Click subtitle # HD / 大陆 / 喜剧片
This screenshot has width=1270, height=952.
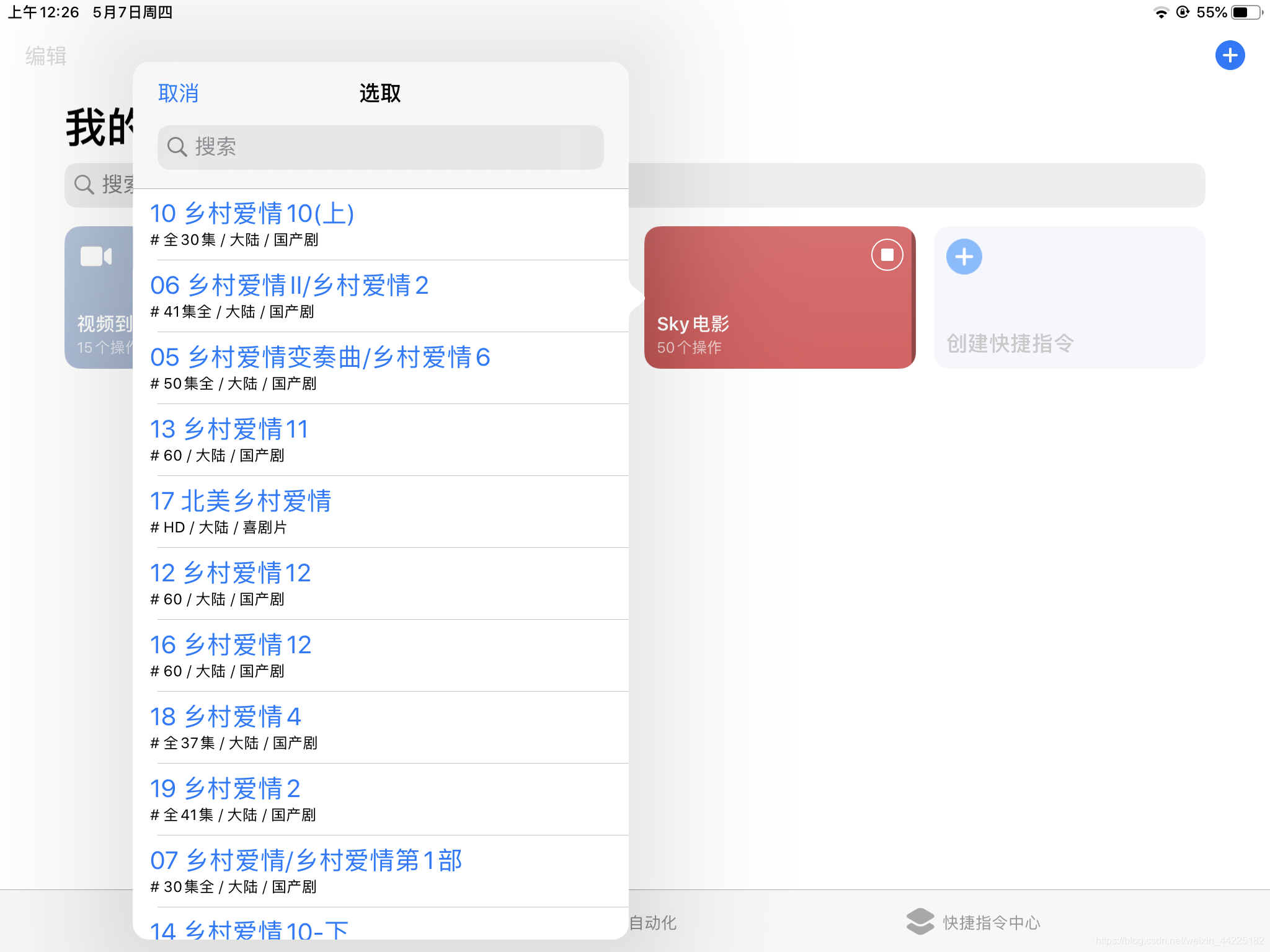pyautogui.click(x=218, y=527)
